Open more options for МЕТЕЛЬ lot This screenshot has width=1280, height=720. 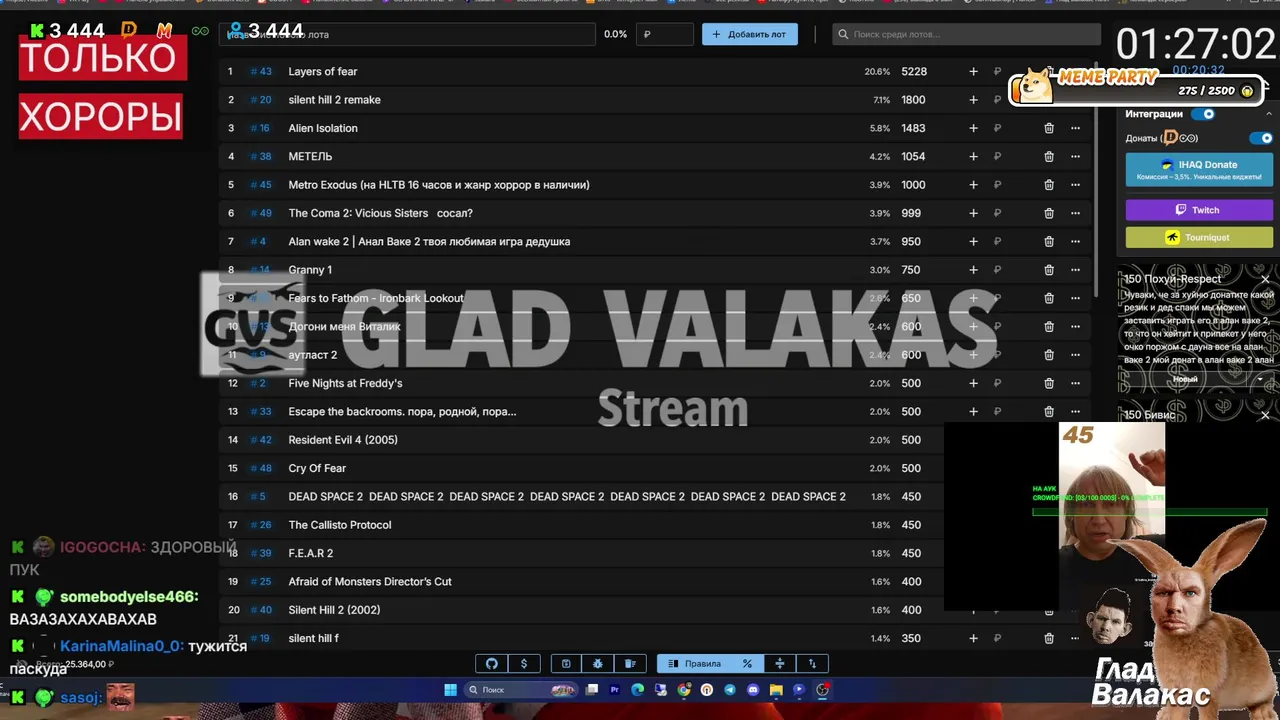click(x=1075, y=157)
